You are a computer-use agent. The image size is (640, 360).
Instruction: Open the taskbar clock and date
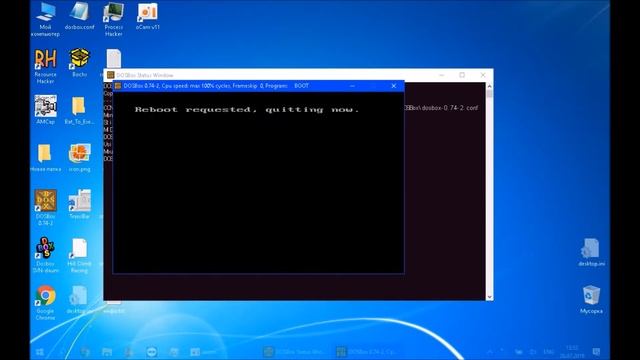[x=573, y=352]
